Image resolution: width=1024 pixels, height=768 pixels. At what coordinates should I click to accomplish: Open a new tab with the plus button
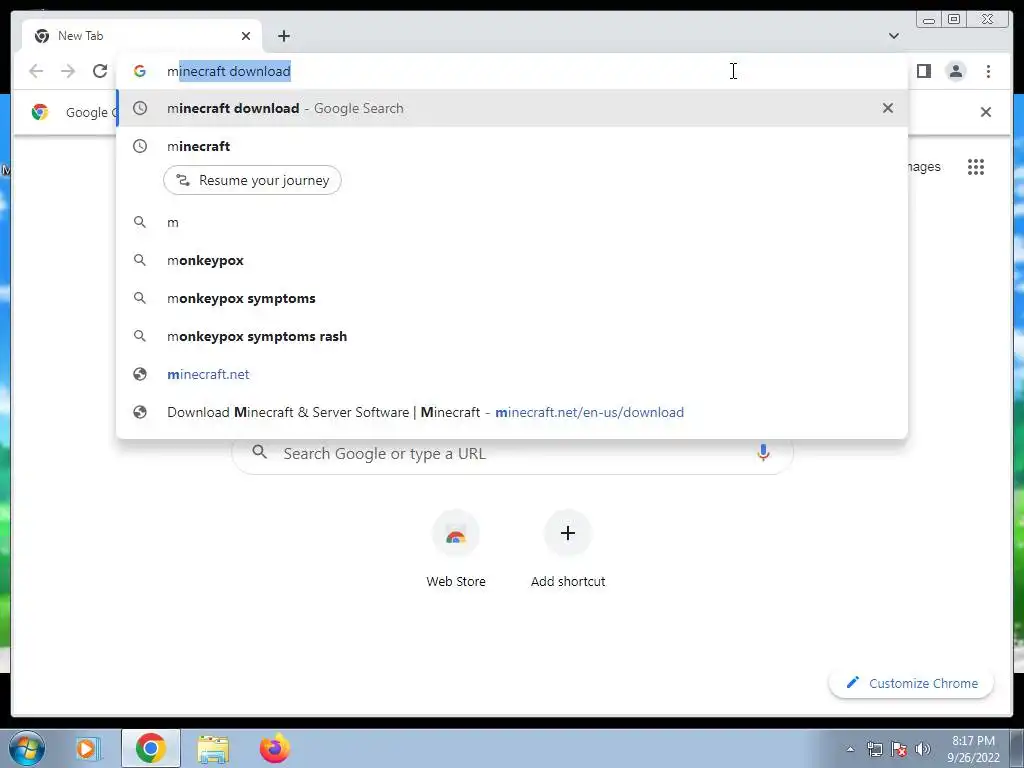click(x=283, y=36)
